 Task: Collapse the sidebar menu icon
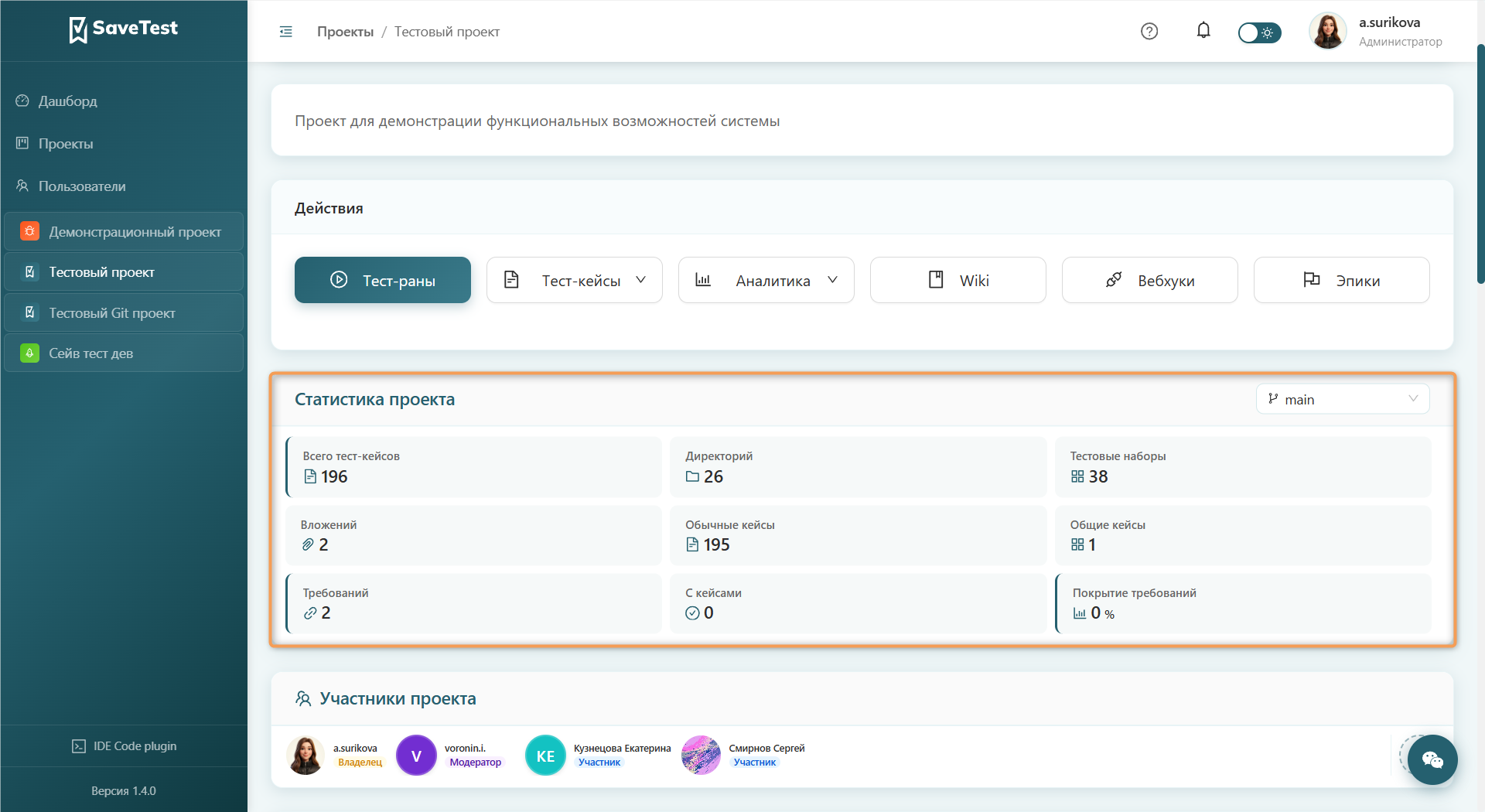click(x=286, y=32)
